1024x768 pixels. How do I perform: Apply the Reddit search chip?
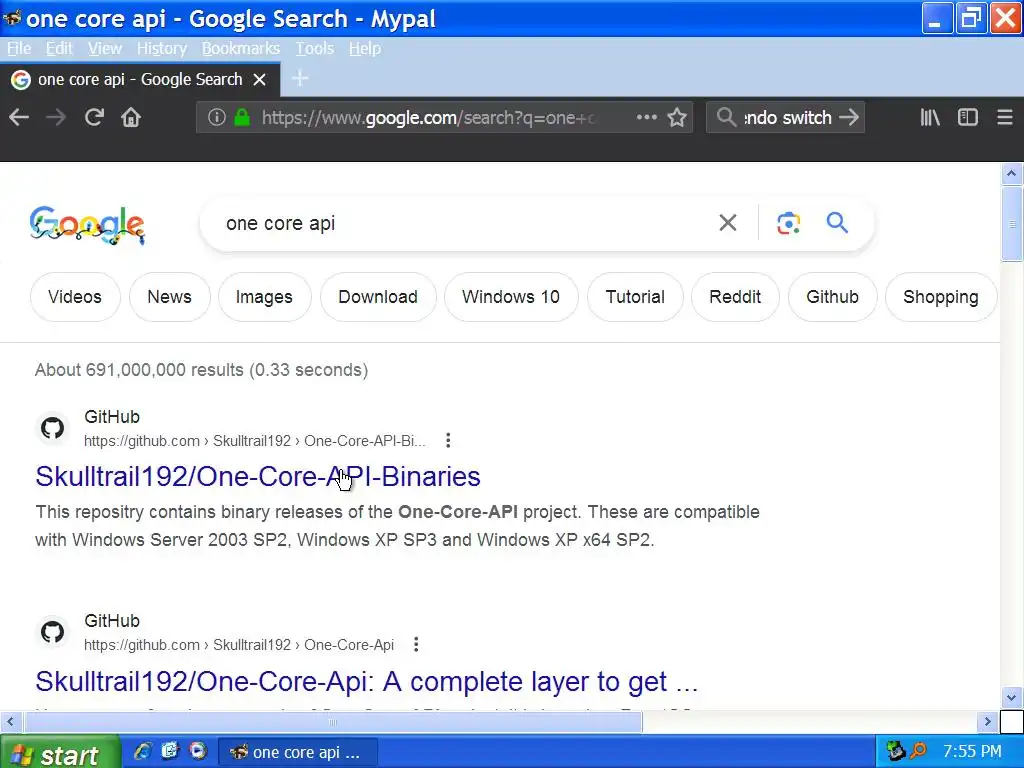click(x=735, y=297)
